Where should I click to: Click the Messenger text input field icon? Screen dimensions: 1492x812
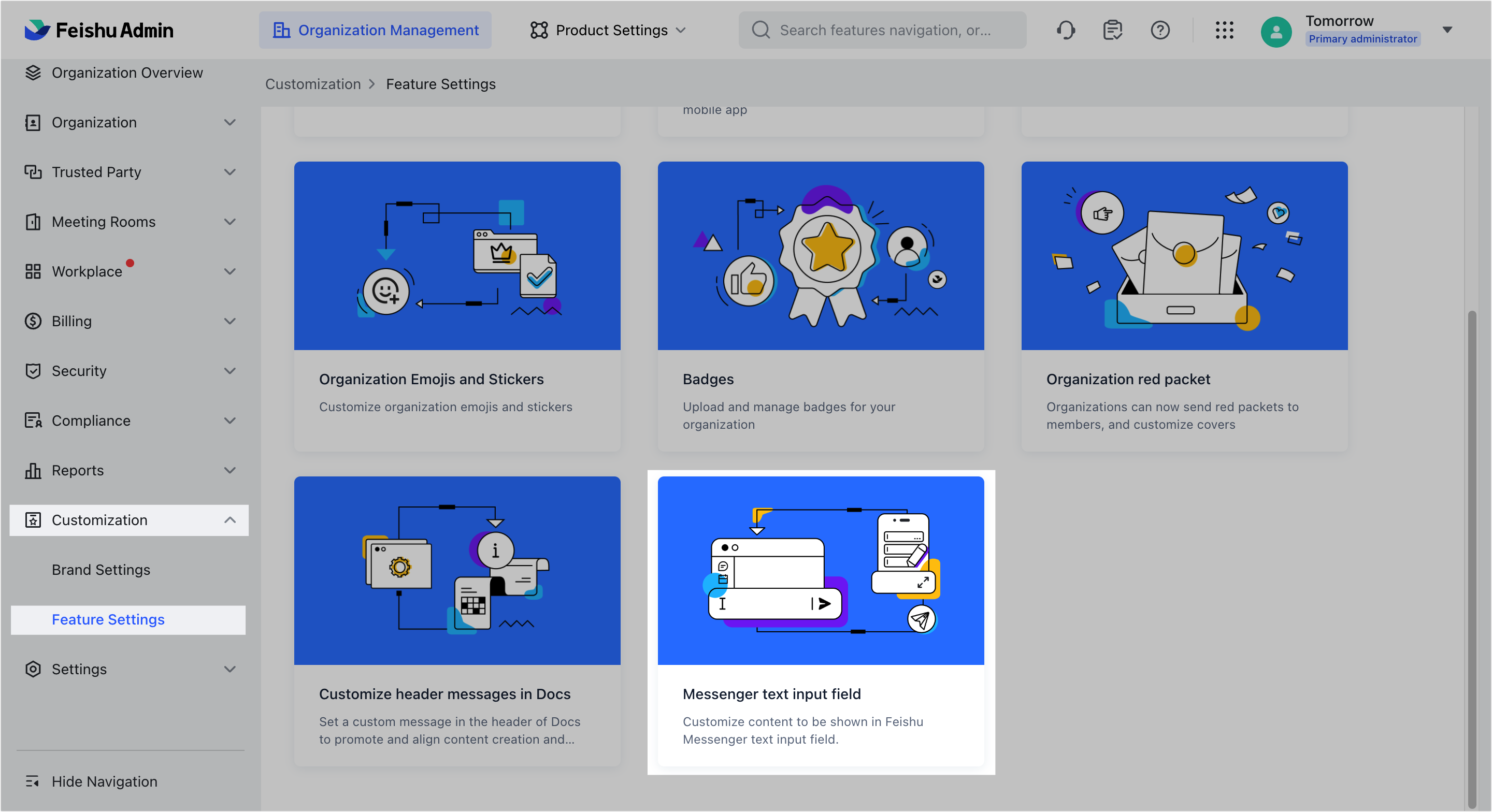(821, 570)
